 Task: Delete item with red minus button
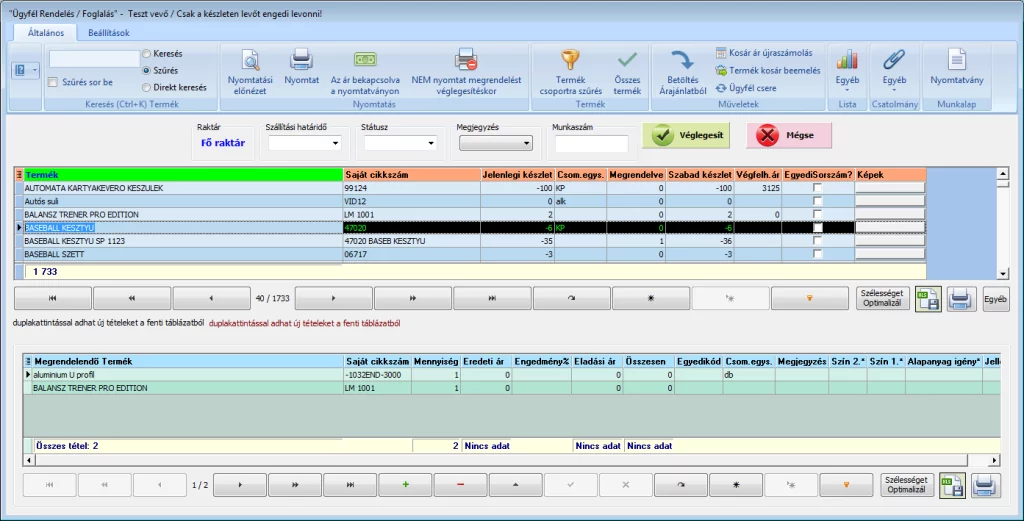point(460,485)
